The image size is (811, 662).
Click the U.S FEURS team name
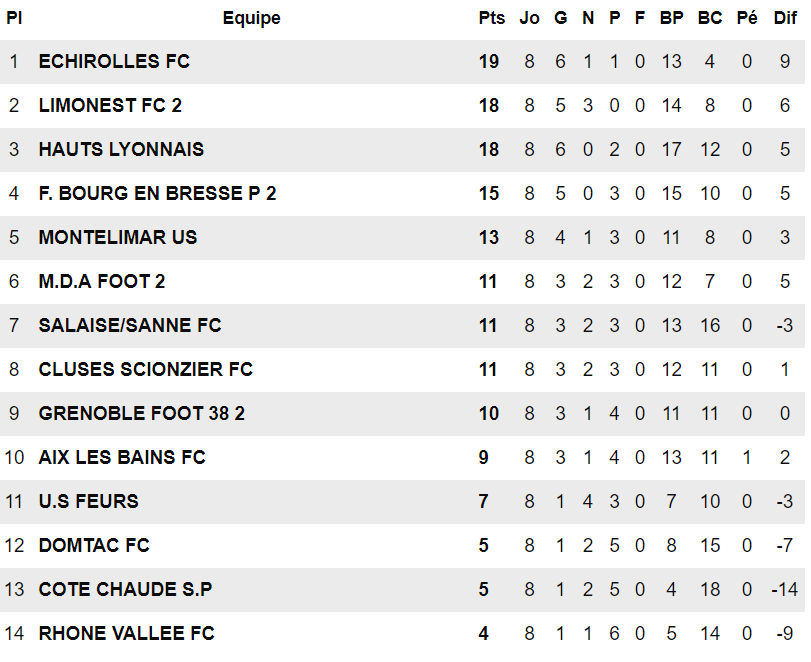point(89,502)
